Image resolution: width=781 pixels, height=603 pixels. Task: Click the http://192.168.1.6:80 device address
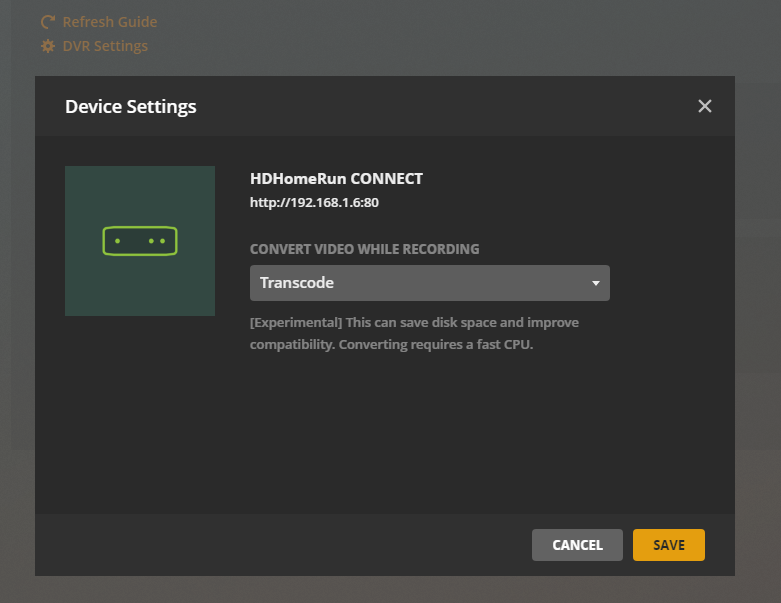click(x=314, y=203)
